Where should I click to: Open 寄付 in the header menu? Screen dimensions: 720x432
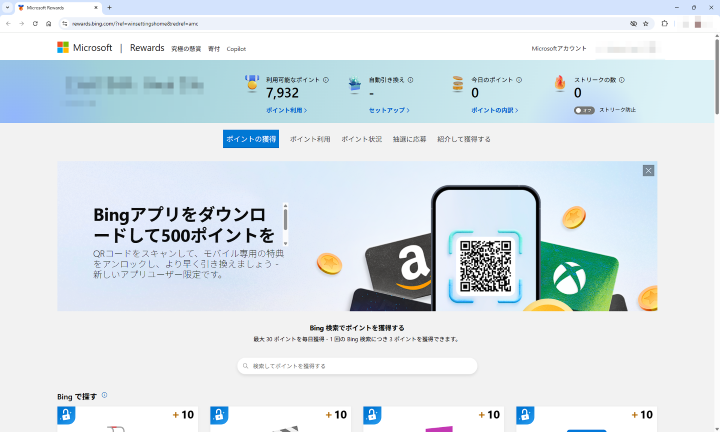[x=214, y=49]
